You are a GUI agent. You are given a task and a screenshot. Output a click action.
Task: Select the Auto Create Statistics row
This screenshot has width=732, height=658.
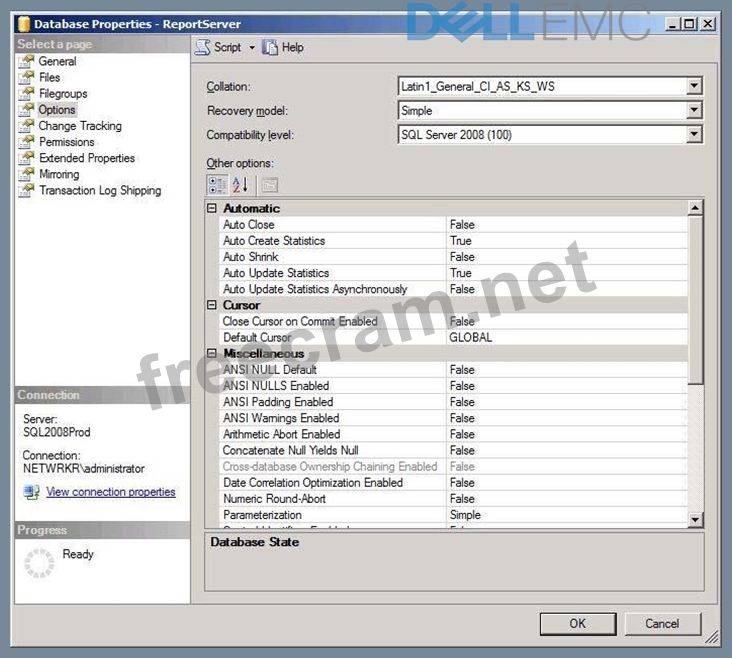pyautogui.click(x=453, y=241)
